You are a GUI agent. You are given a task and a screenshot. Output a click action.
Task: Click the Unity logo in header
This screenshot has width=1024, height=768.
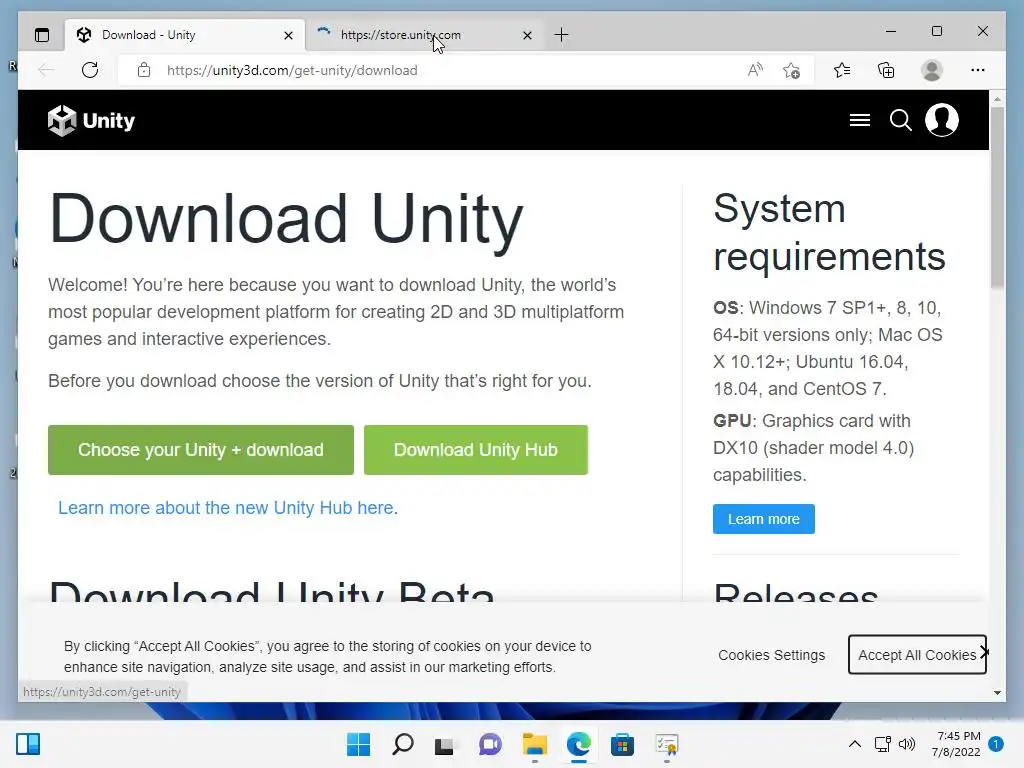pyautogui.click(x=91, y=120)
